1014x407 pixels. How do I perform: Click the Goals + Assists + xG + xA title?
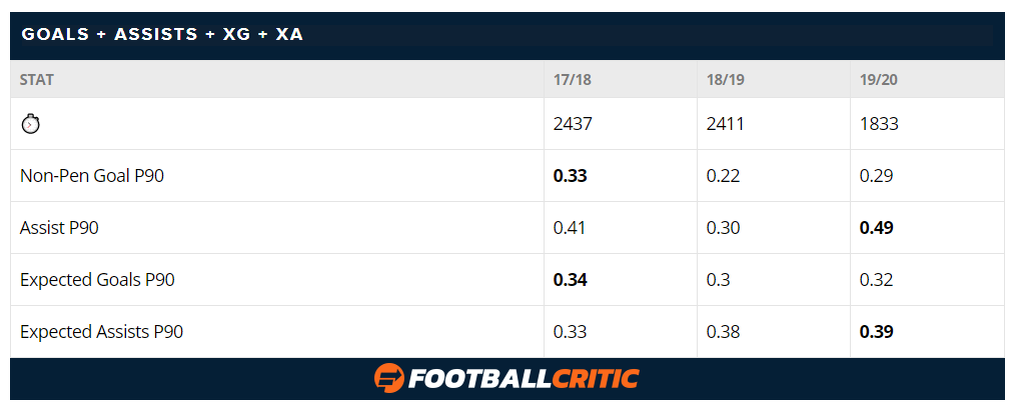(x=162, y=34)
